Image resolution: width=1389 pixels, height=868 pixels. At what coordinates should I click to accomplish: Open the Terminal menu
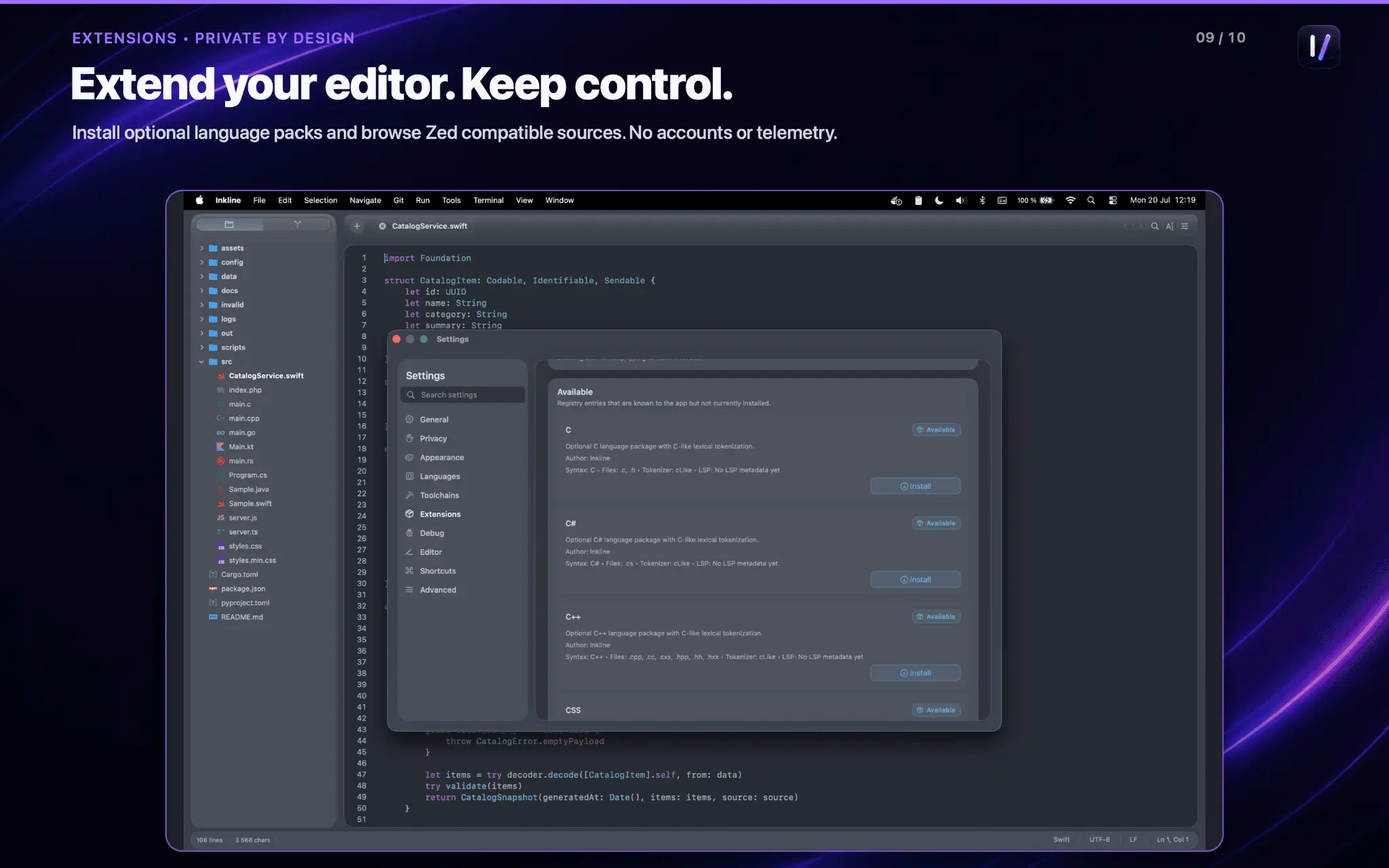click(488, 201)
